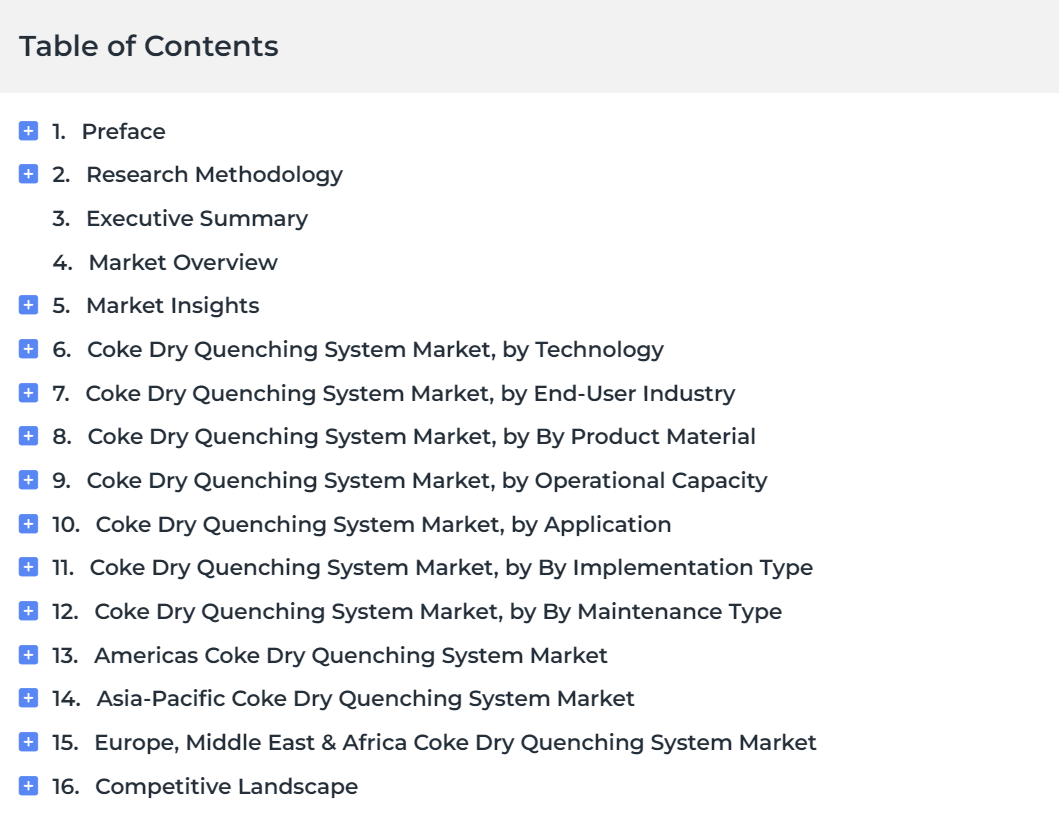This screenshot has width=1059, height=813.
Task: Select Research Methodology entry text
Action: [214, 175]
